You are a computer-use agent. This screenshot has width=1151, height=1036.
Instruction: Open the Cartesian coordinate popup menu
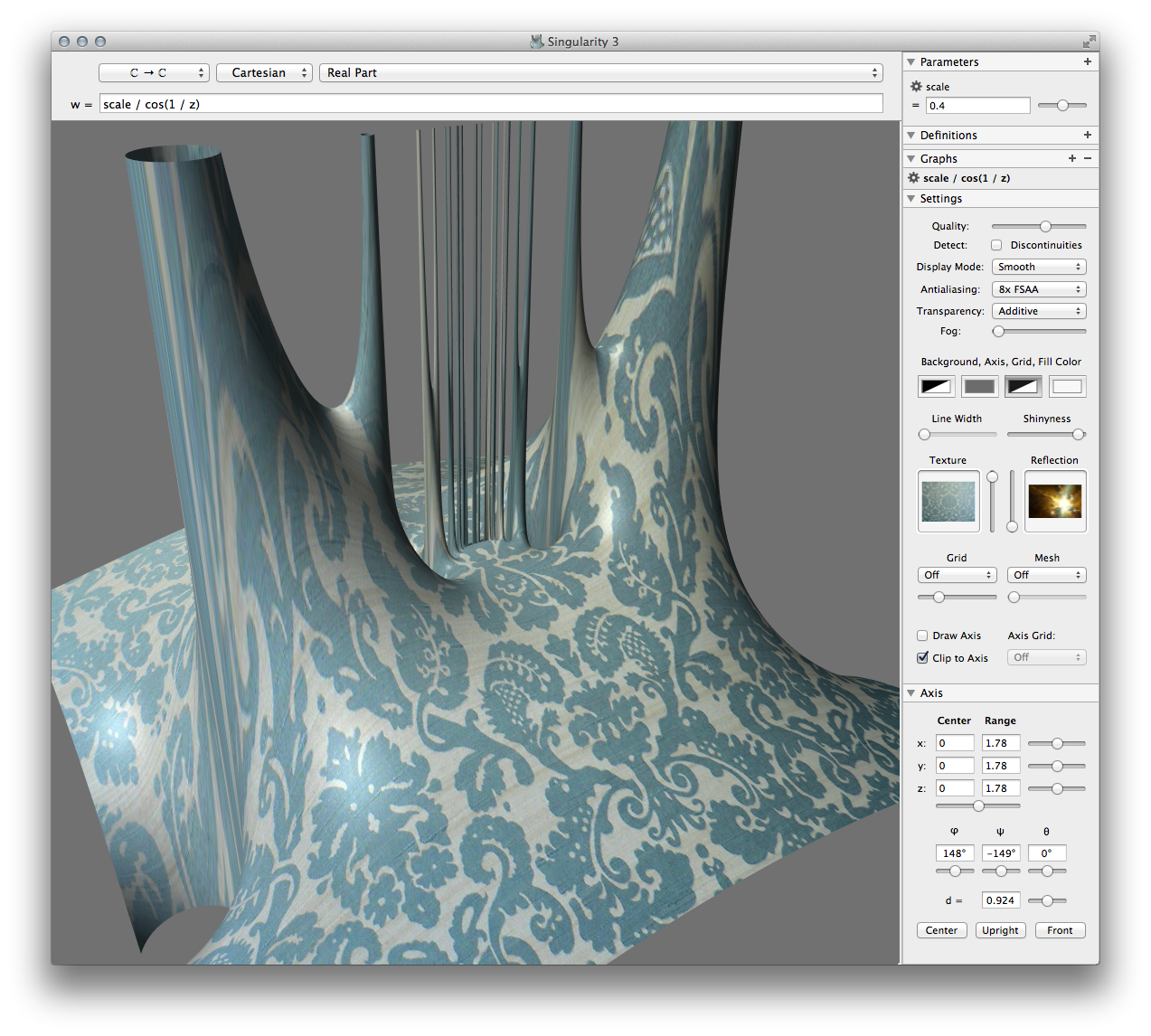pyautogui.click(x=264, y=73)
